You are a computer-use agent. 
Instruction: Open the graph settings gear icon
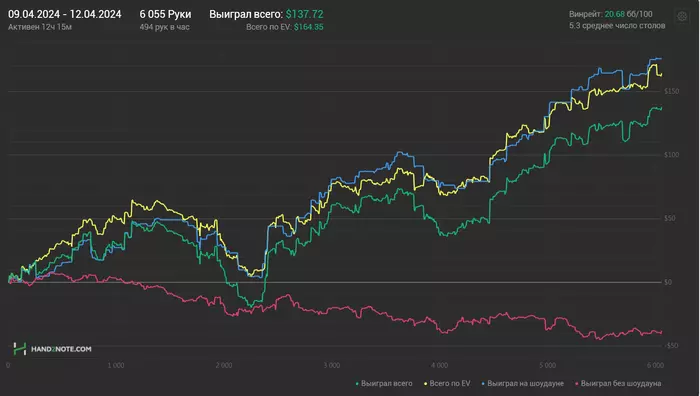click(682, 17)
